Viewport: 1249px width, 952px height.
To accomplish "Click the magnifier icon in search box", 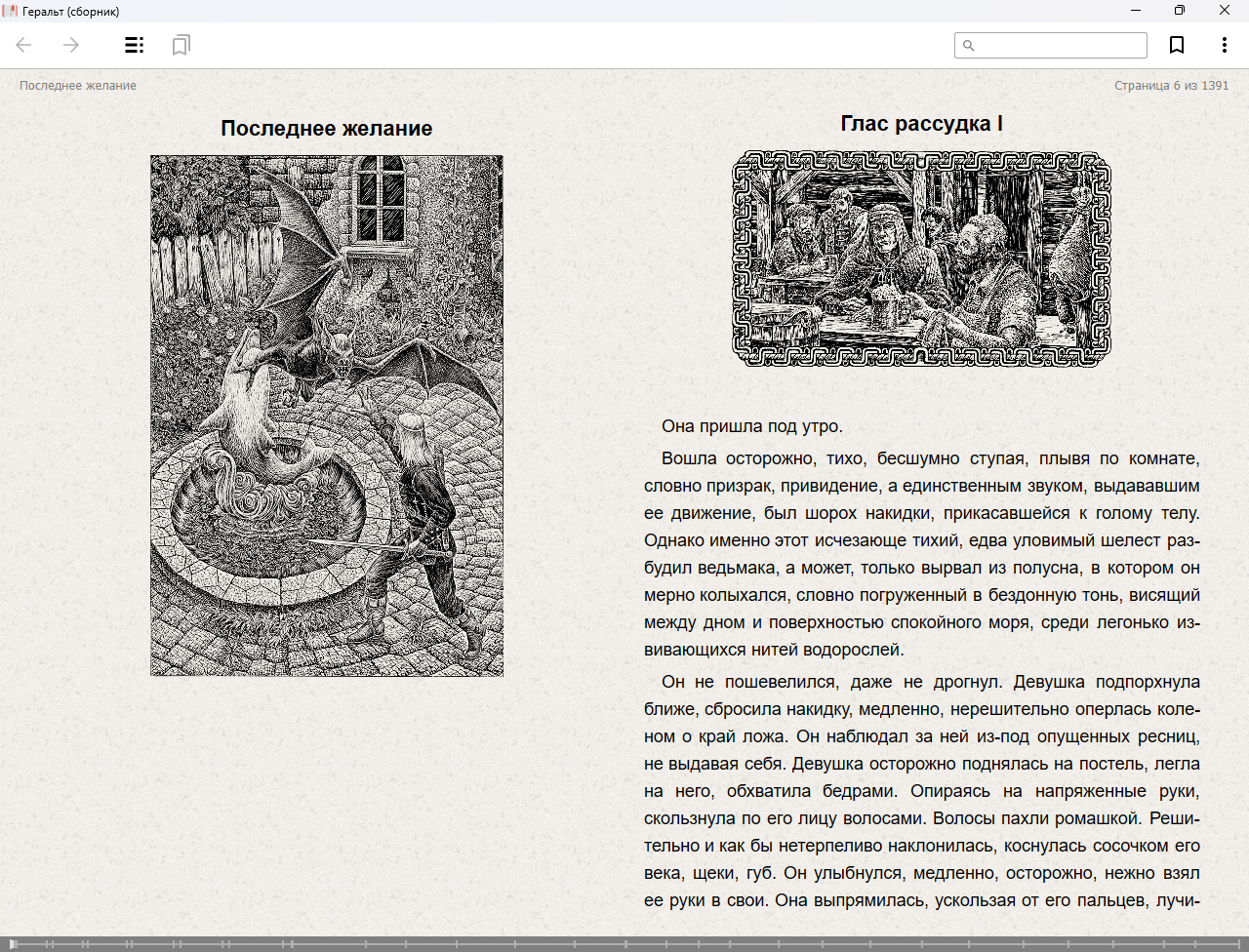I will pos(968,46).
